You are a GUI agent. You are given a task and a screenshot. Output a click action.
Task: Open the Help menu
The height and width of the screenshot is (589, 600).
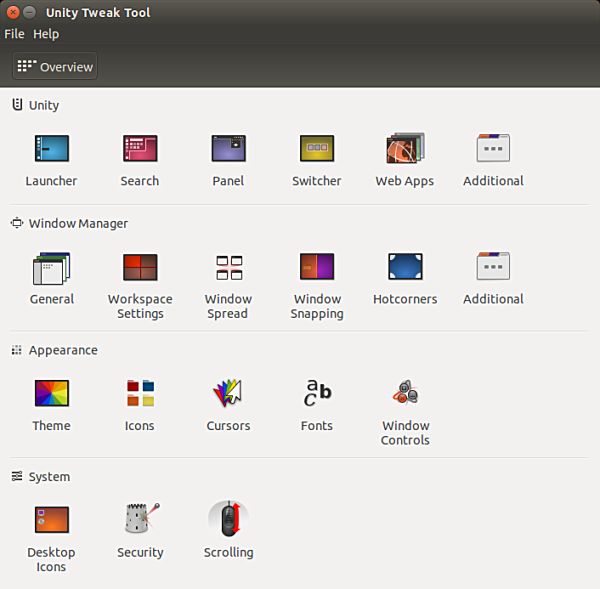(46, 34)
